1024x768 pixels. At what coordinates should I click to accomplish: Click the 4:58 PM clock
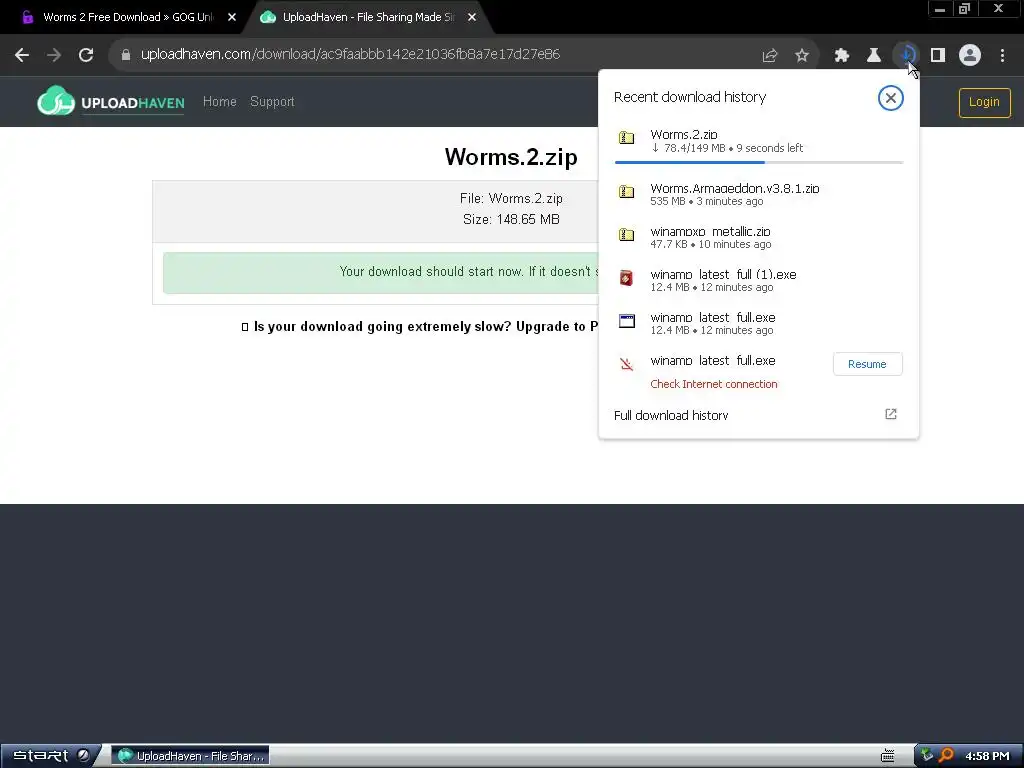click(987, 756)
